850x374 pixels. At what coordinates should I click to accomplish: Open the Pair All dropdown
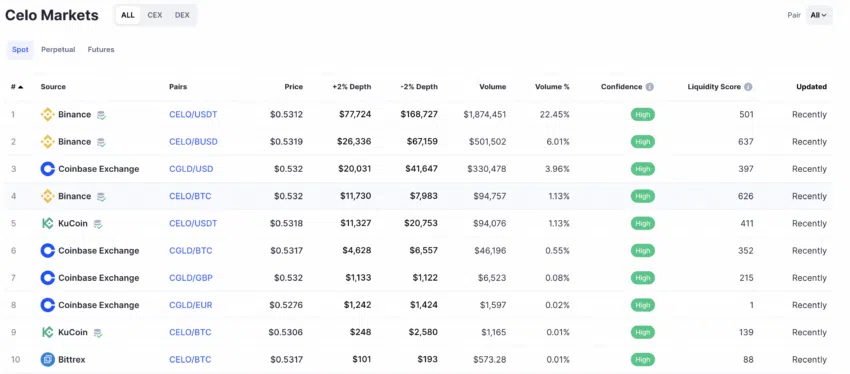click(819, 15)
